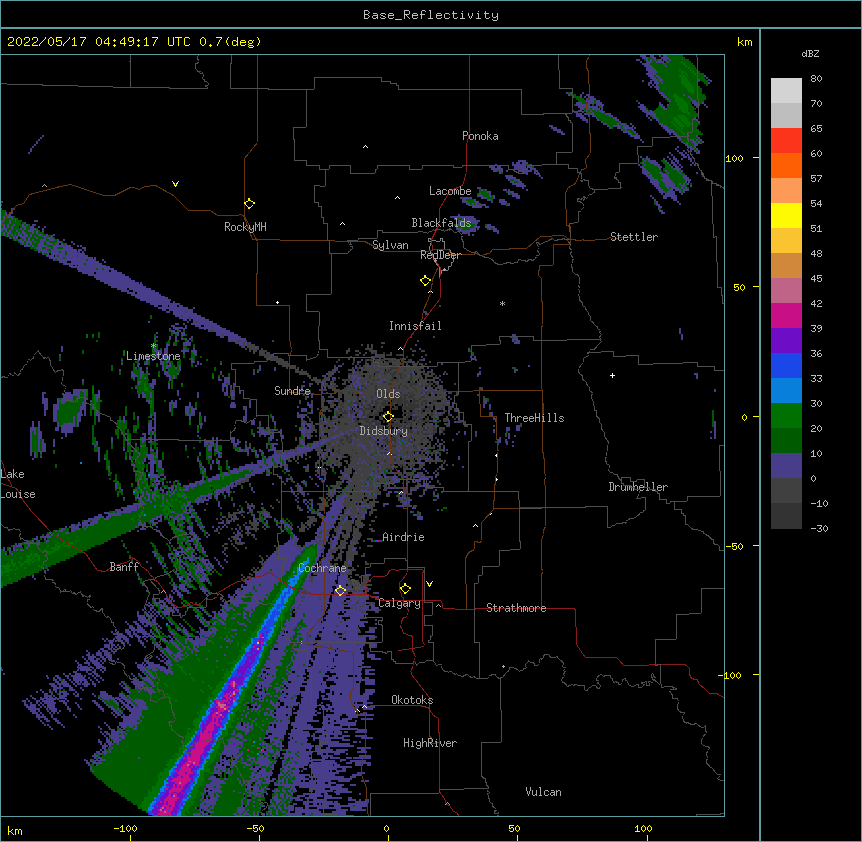
Task: Select the purple 36-39 dBZ legend swatch
Action: pos(786,341)
